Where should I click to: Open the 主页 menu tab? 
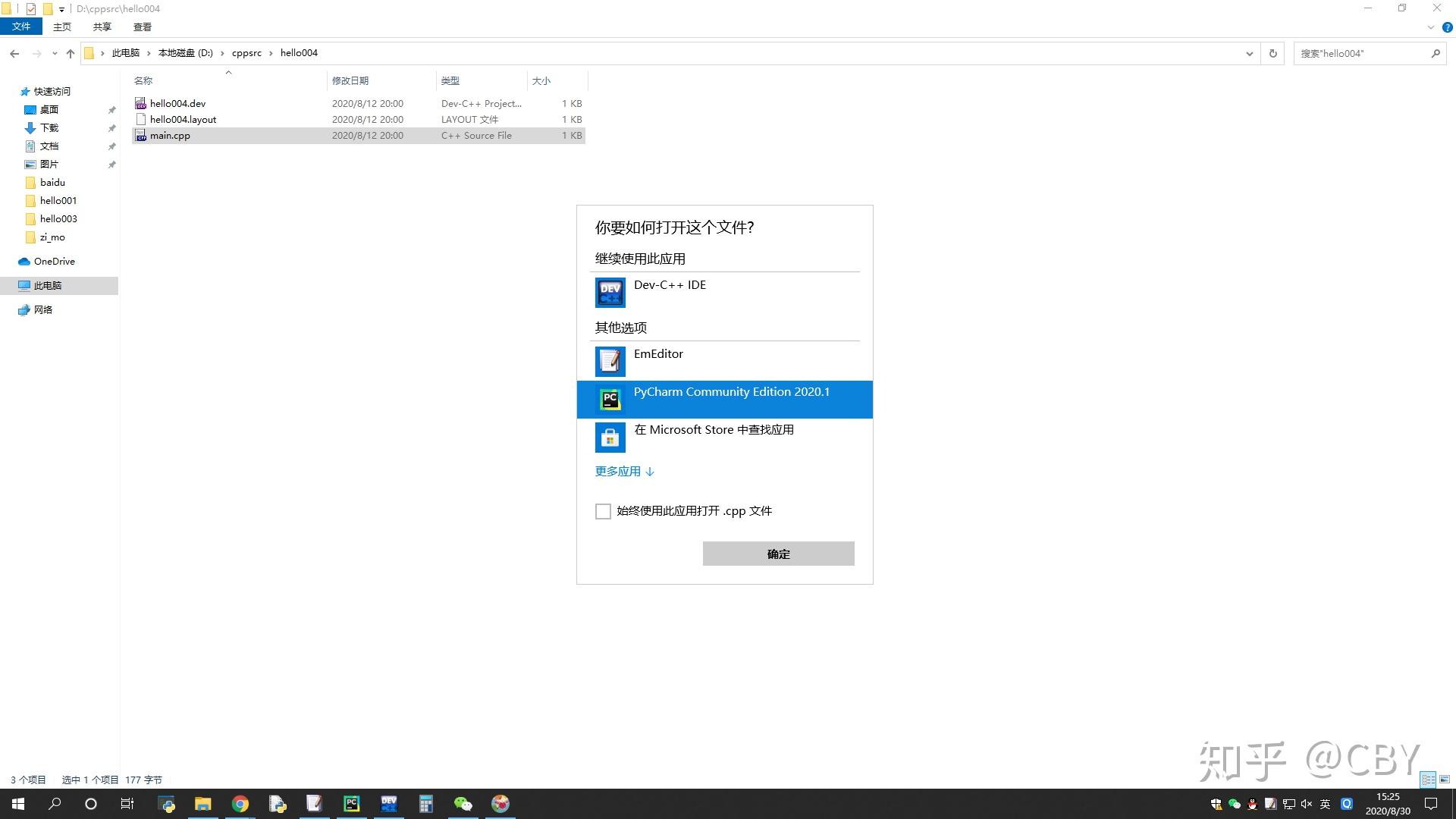[61, 27]
